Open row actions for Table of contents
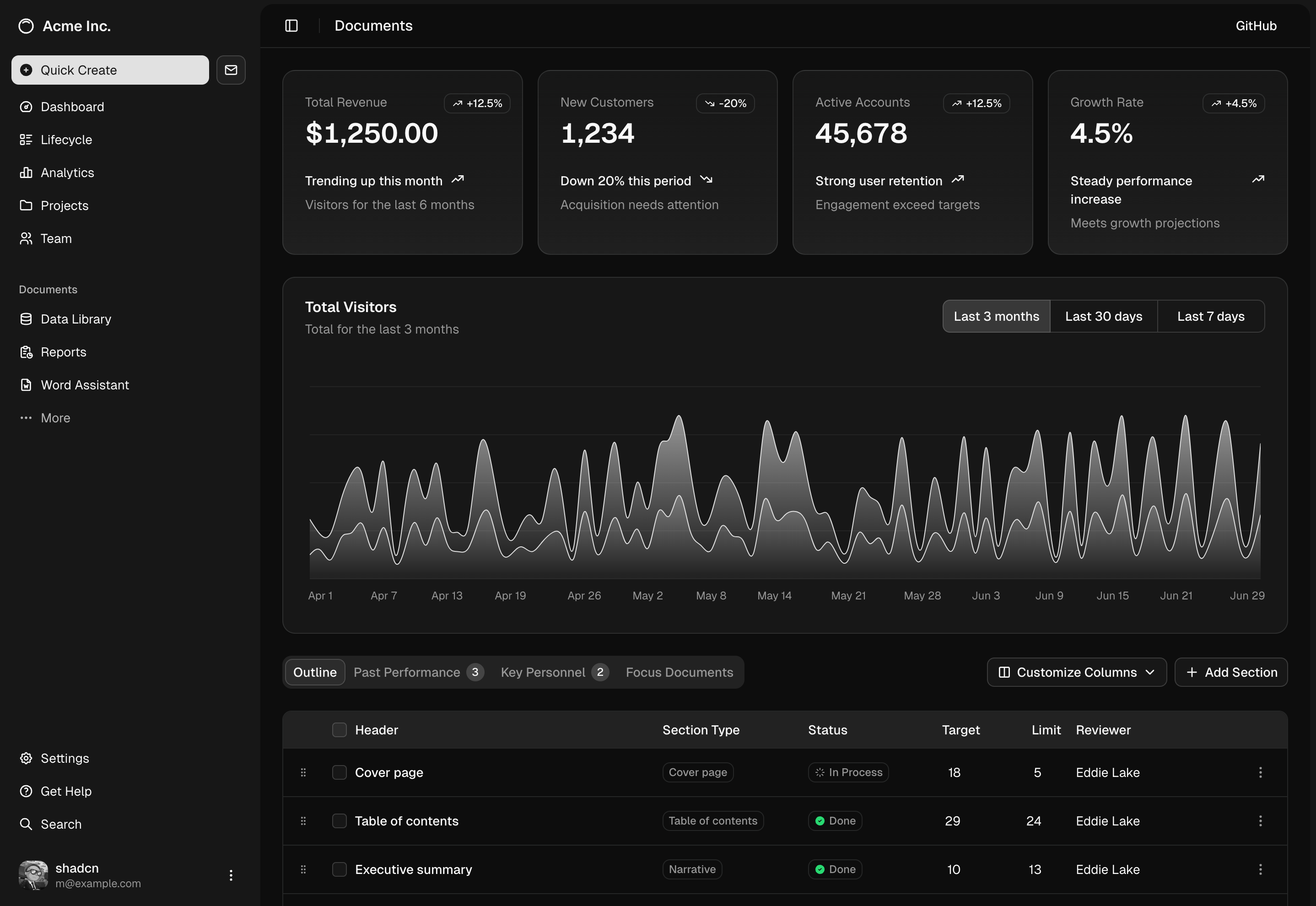The width and height of the screenshot is (1316, 906). (x=1260, y=821)
